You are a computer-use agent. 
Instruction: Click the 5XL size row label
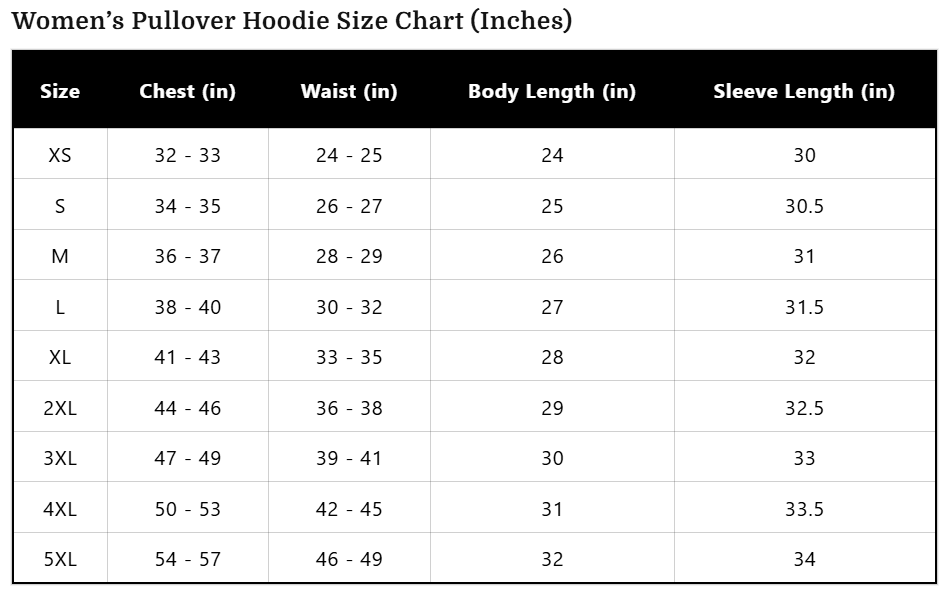click(60, 559)
